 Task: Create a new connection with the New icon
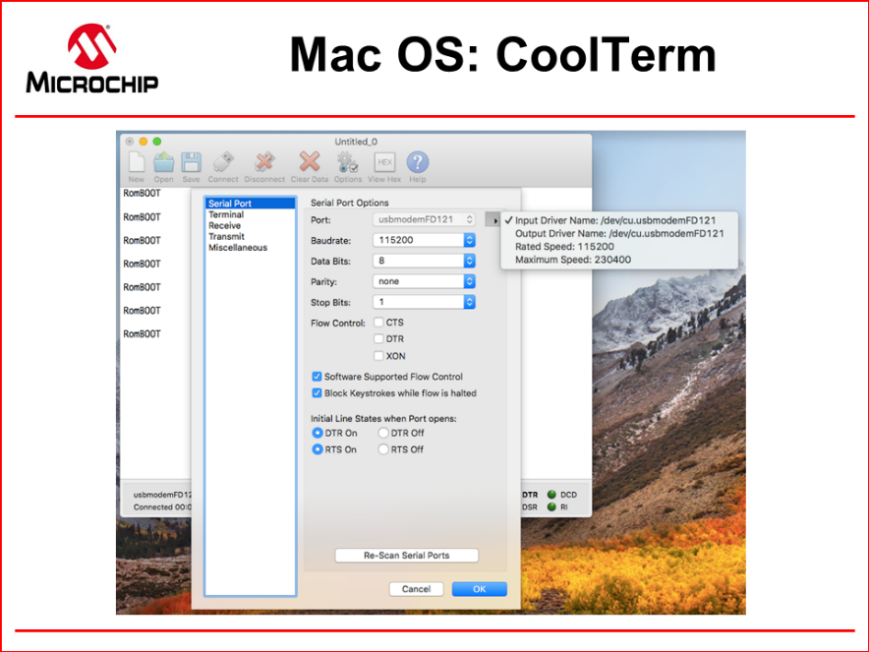point(136,163)
